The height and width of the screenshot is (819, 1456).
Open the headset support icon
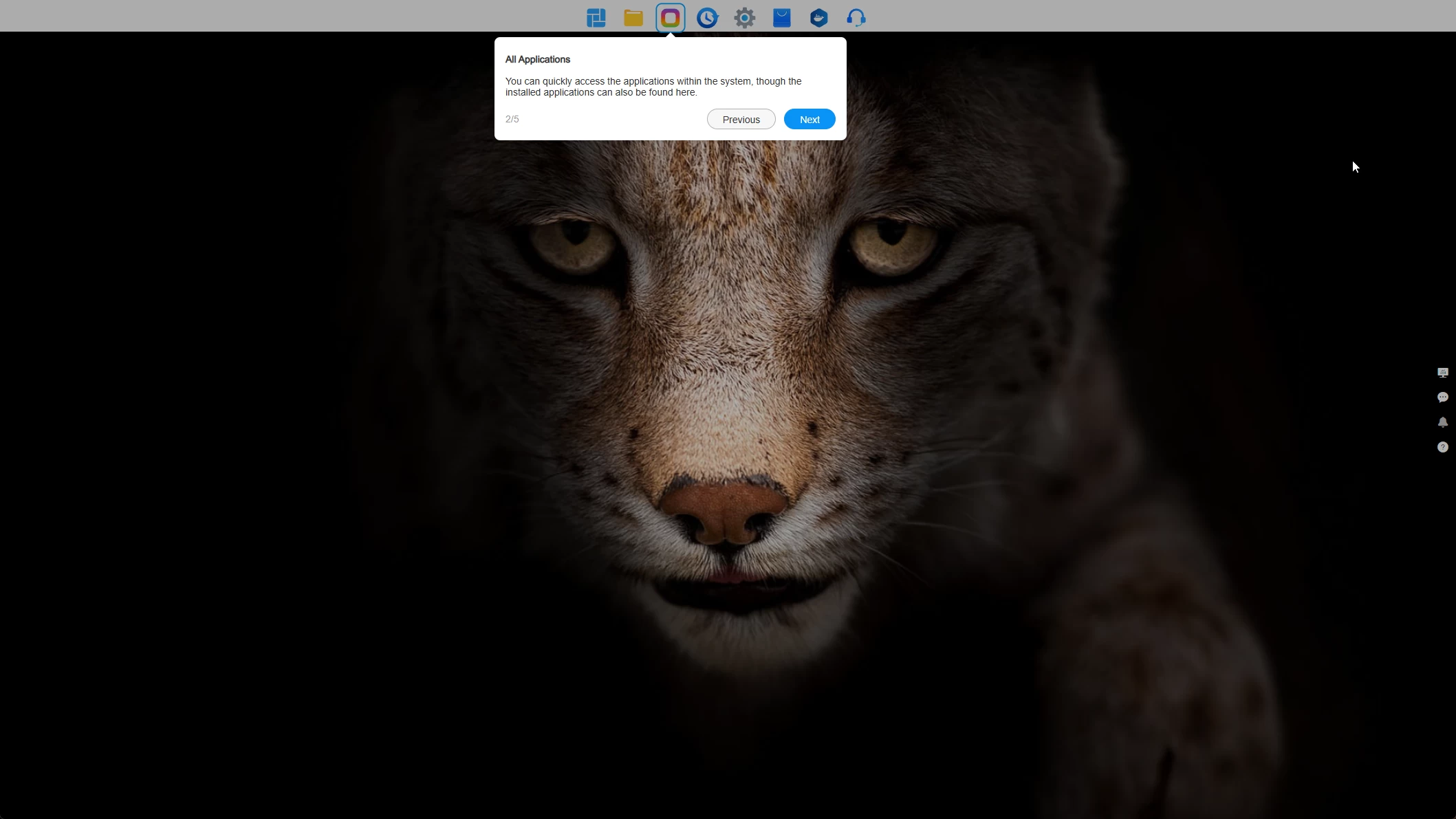[x=856, y=18]
